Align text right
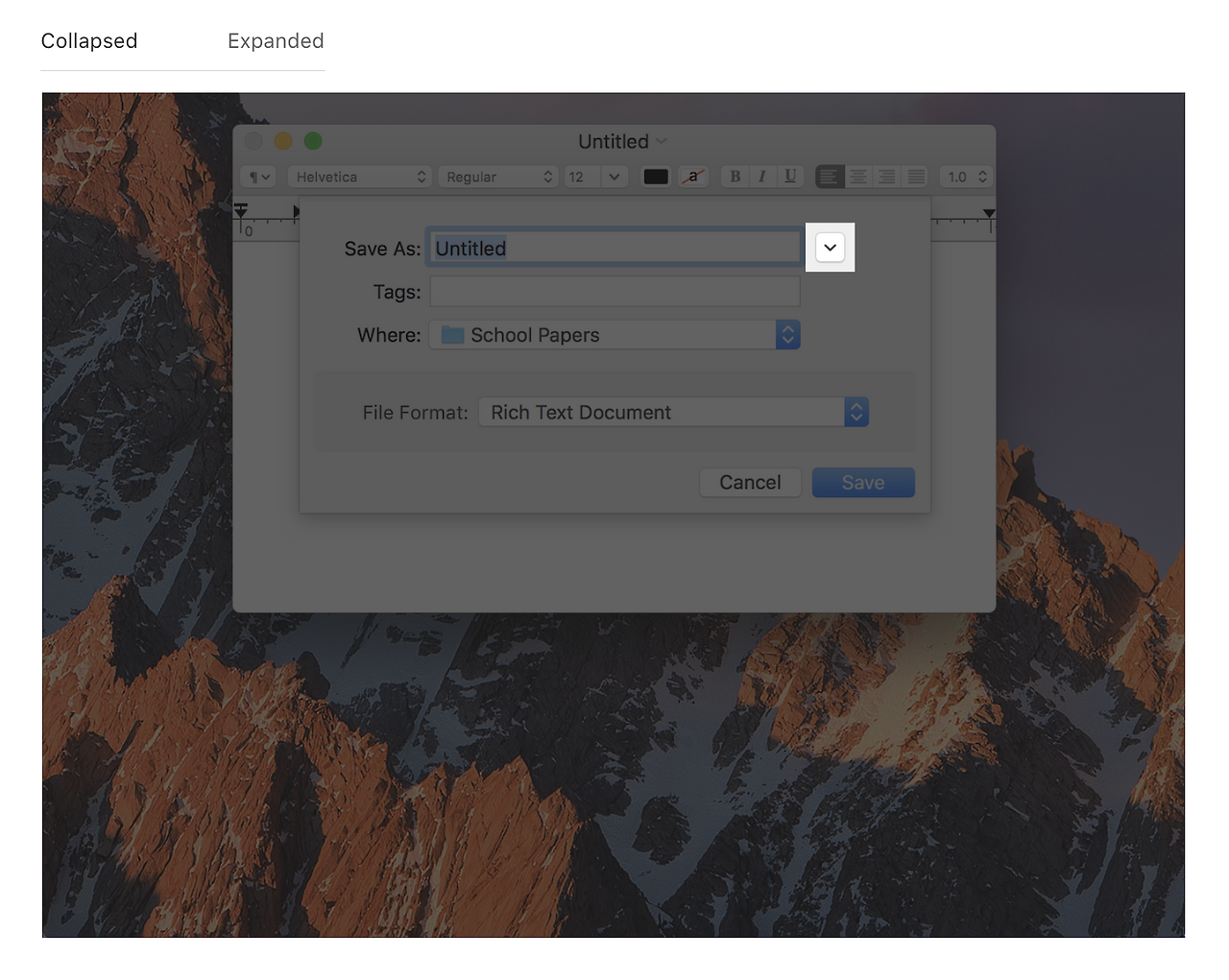 coord(887,177)
